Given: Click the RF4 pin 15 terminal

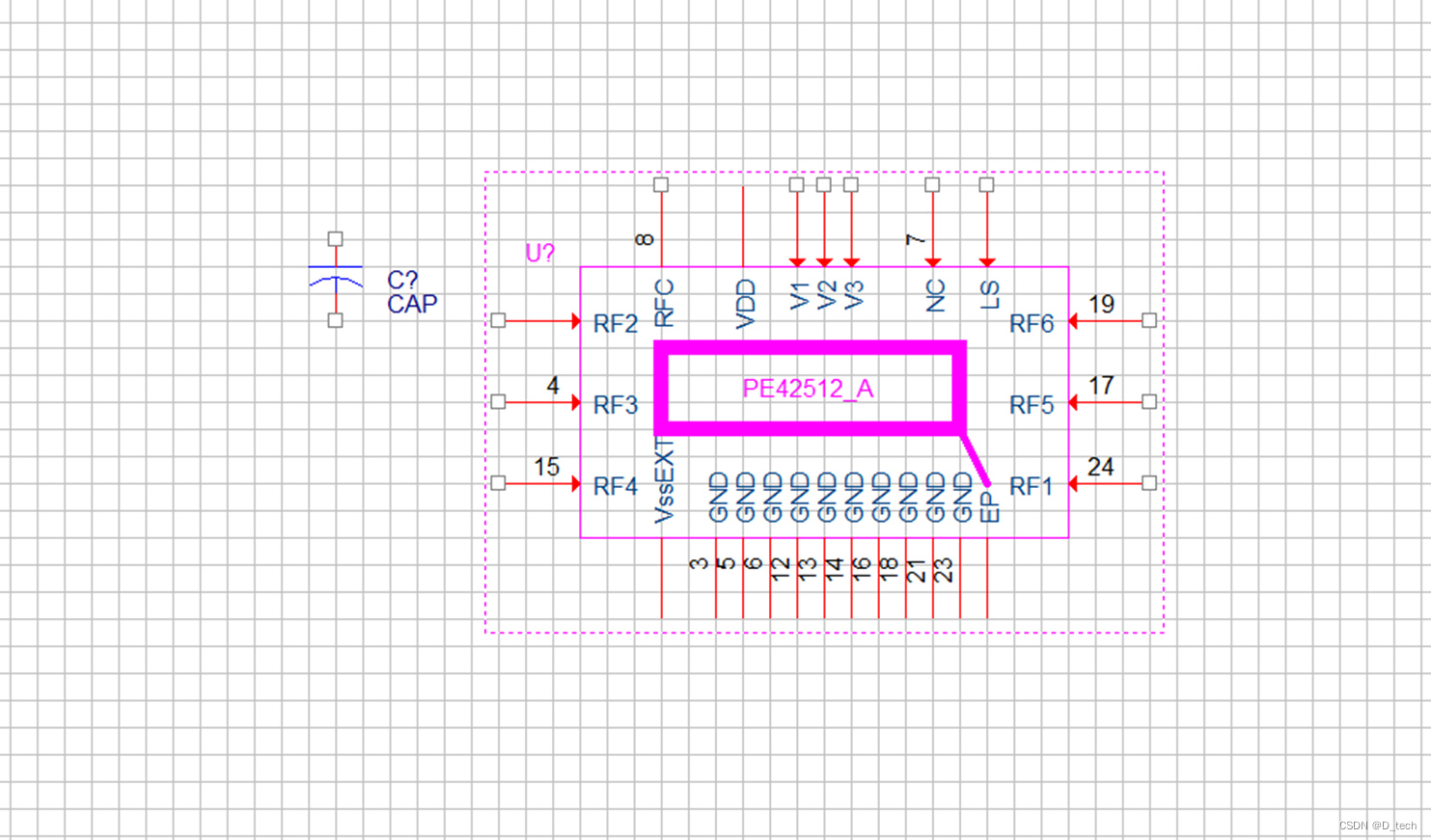Looking at the screenshot, I should pyautogui.click(x=499, y=481).
